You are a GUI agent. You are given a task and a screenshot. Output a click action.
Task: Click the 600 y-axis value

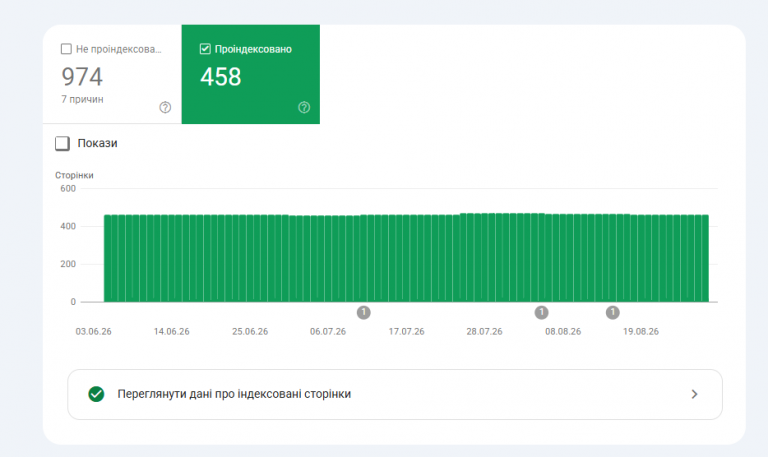point(68,189)
